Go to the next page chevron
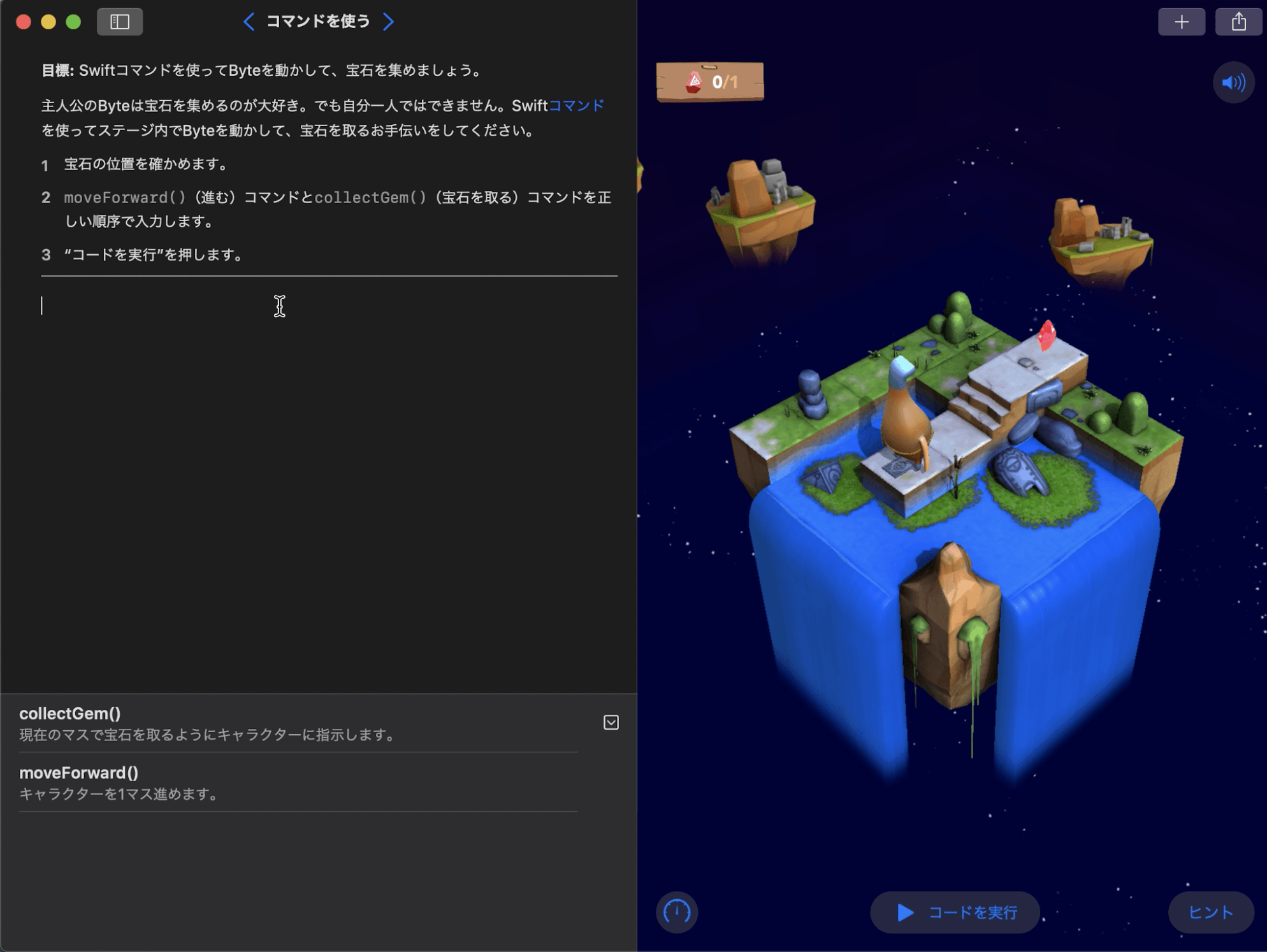The width and height of the screenshot is (1267, 952). (388, 22)
